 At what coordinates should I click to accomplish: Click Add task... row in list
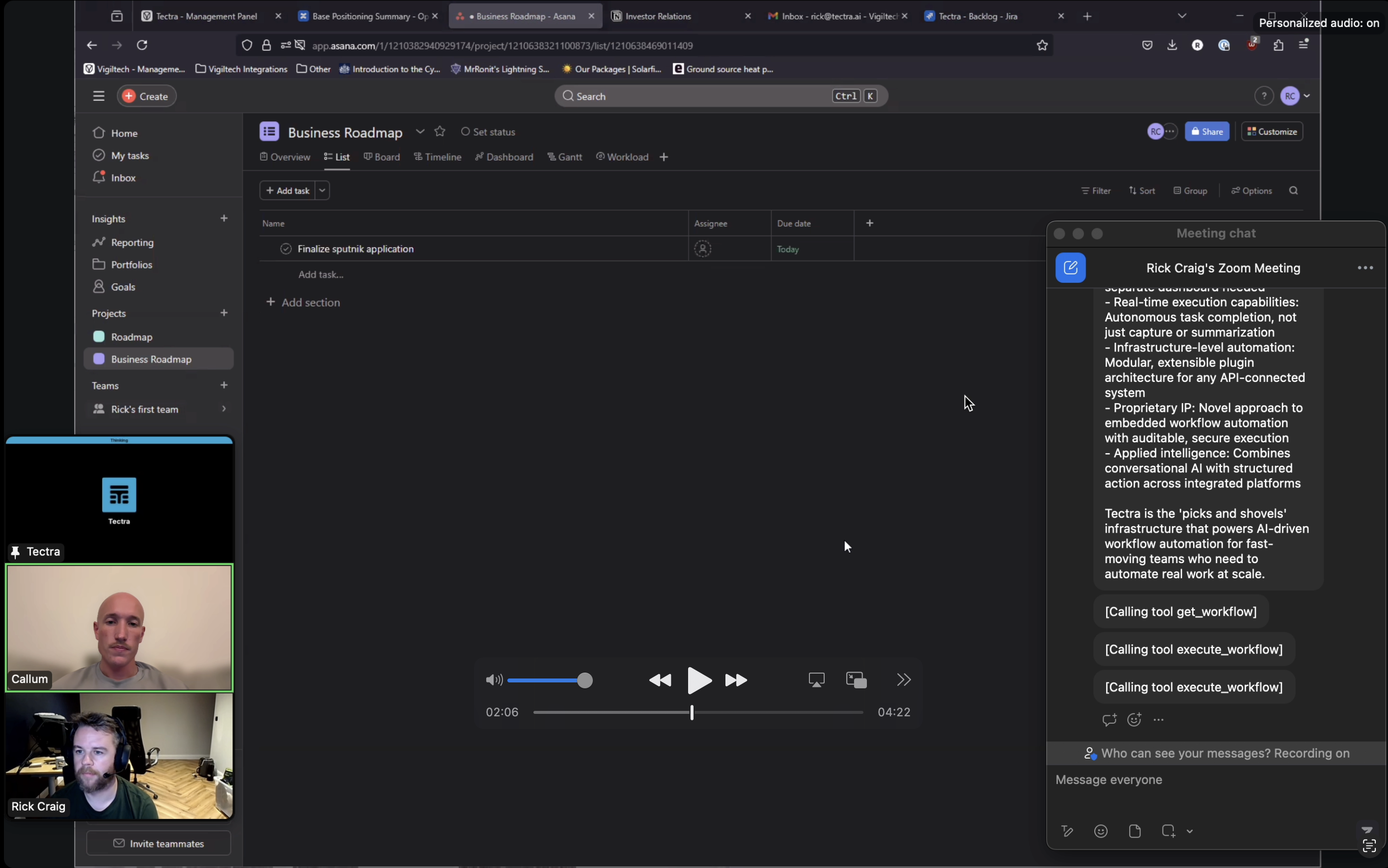tap(320, 274)
